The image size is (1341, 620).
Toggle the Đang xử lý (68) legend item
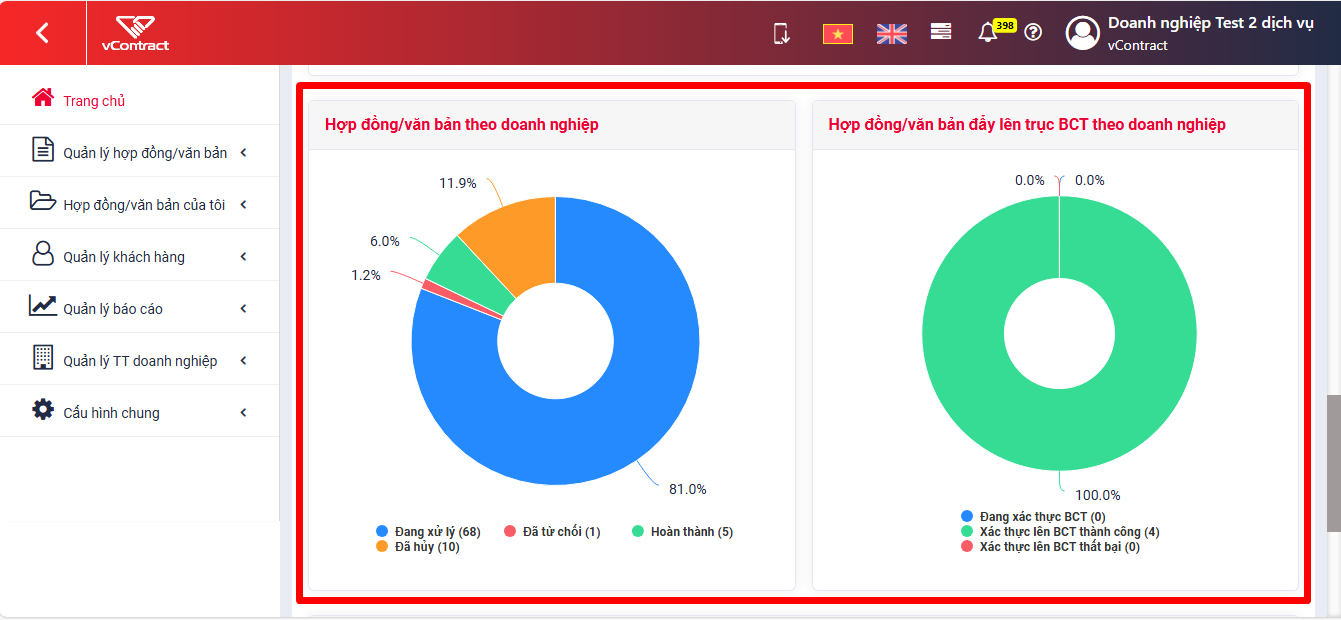(428, 532)
